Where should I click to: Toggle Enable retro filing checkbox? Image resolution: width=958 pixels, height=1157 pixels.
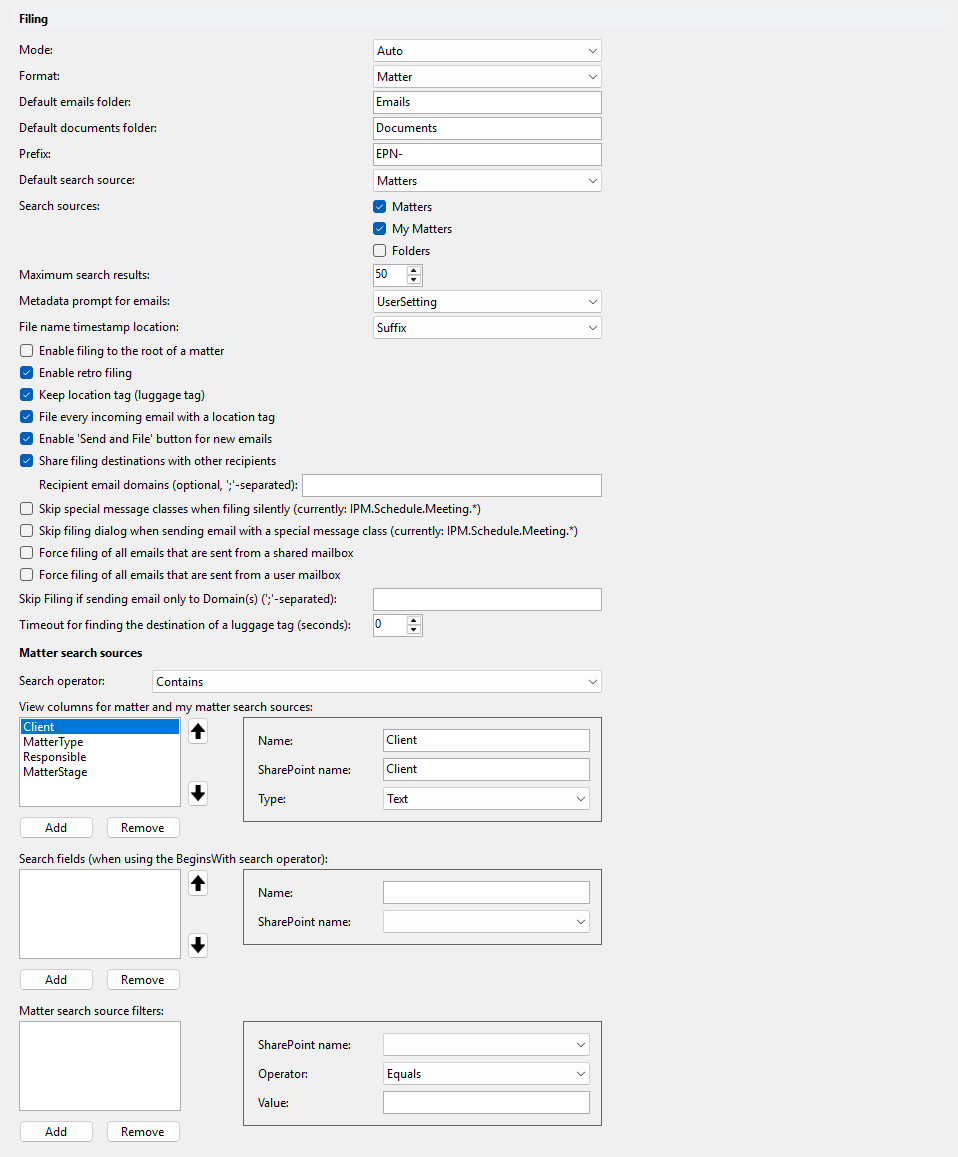click(27, 373)
